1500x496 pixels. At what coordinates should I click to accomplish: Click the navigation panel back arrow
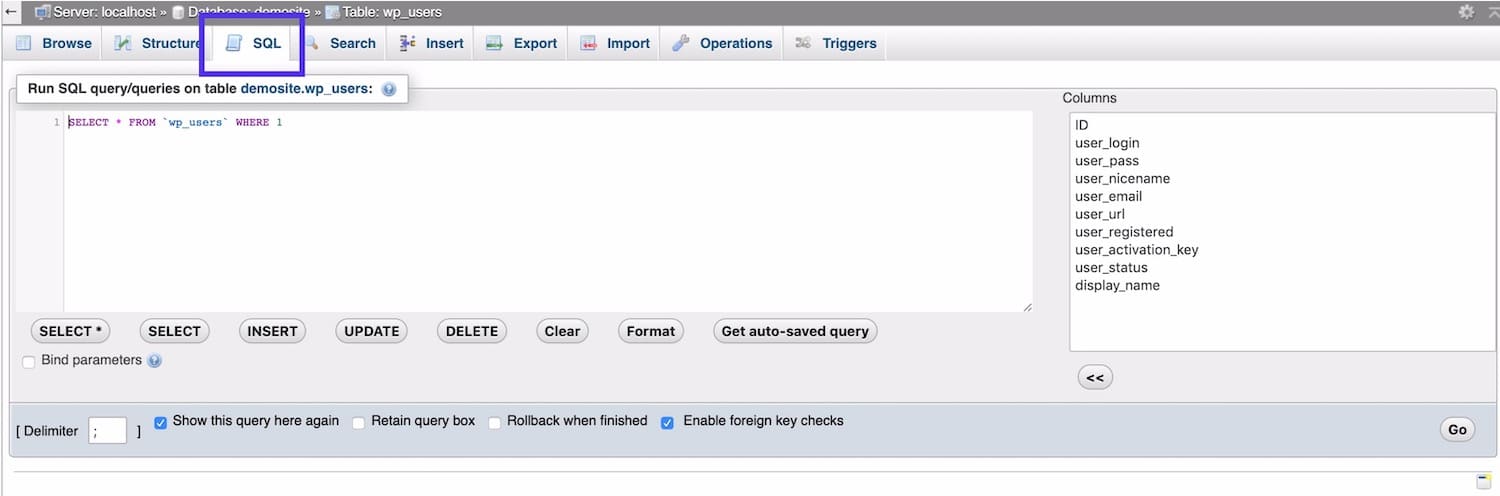click(x=11, y=12)
